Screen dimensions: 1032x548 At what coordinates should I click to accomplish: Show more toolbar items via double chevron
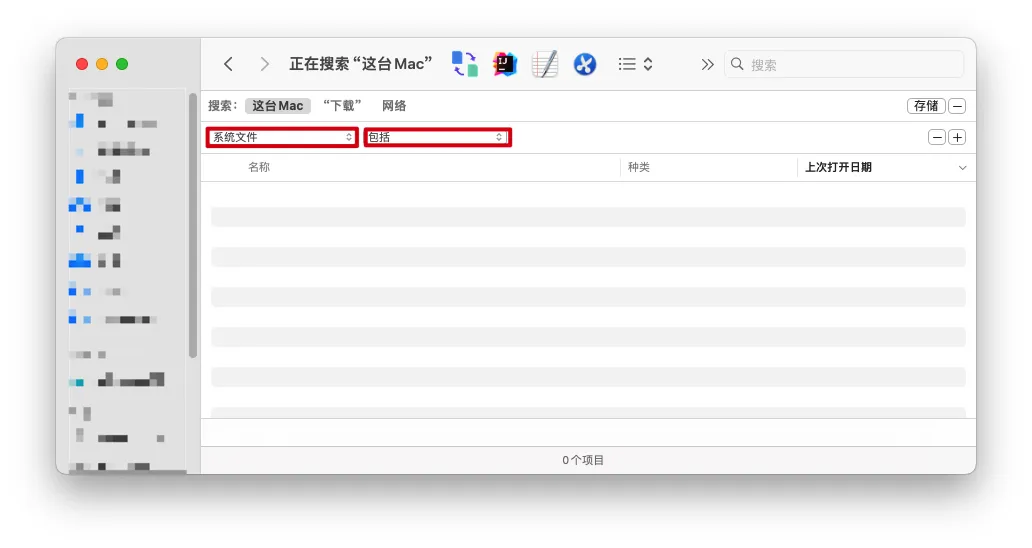[707, 64]
